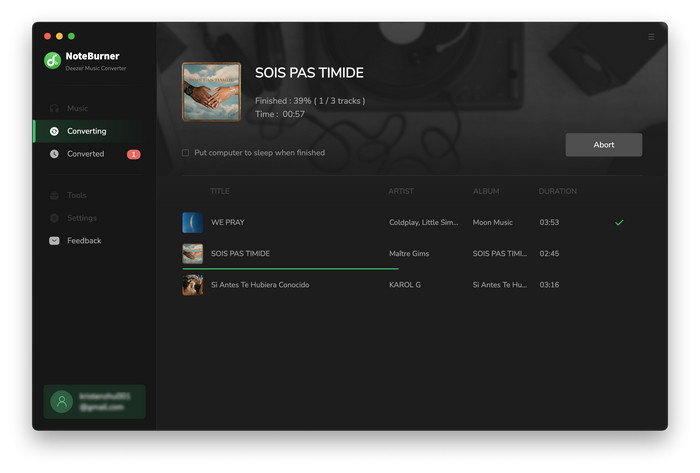The width and height of the screenshot is (700, 473).
Task: Select the WE PRAY track title
Action: point(228,222)
